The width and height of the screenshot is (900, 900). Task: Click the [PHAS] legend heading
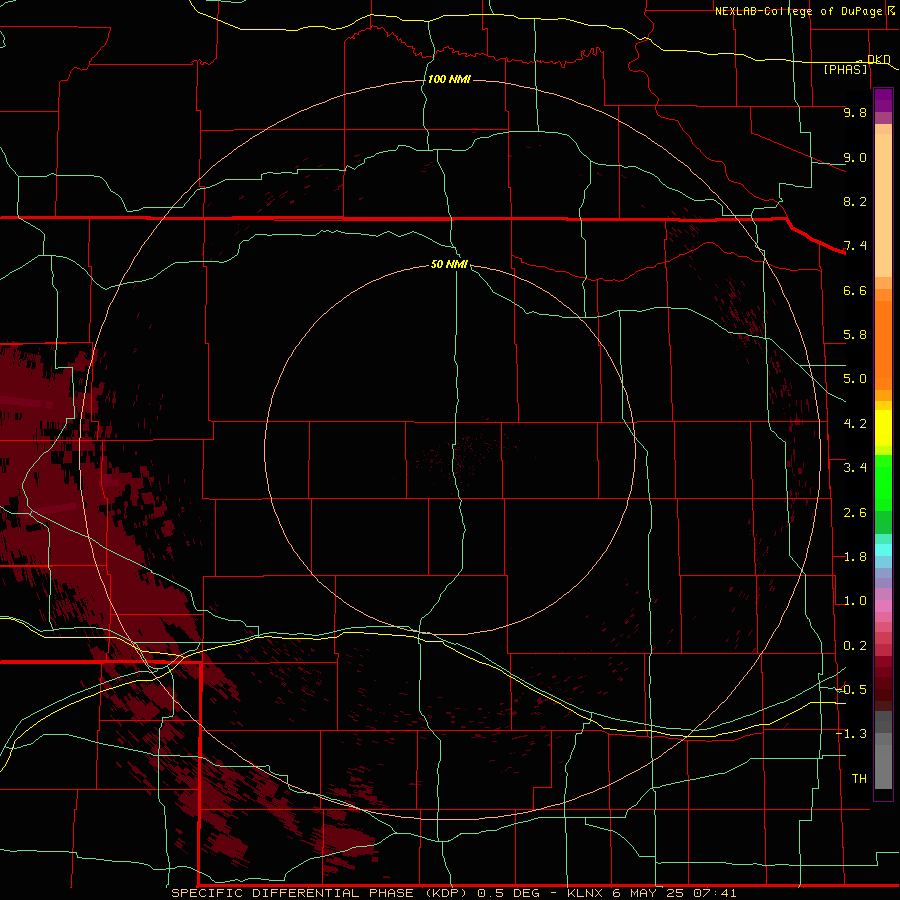coord(845,70)
